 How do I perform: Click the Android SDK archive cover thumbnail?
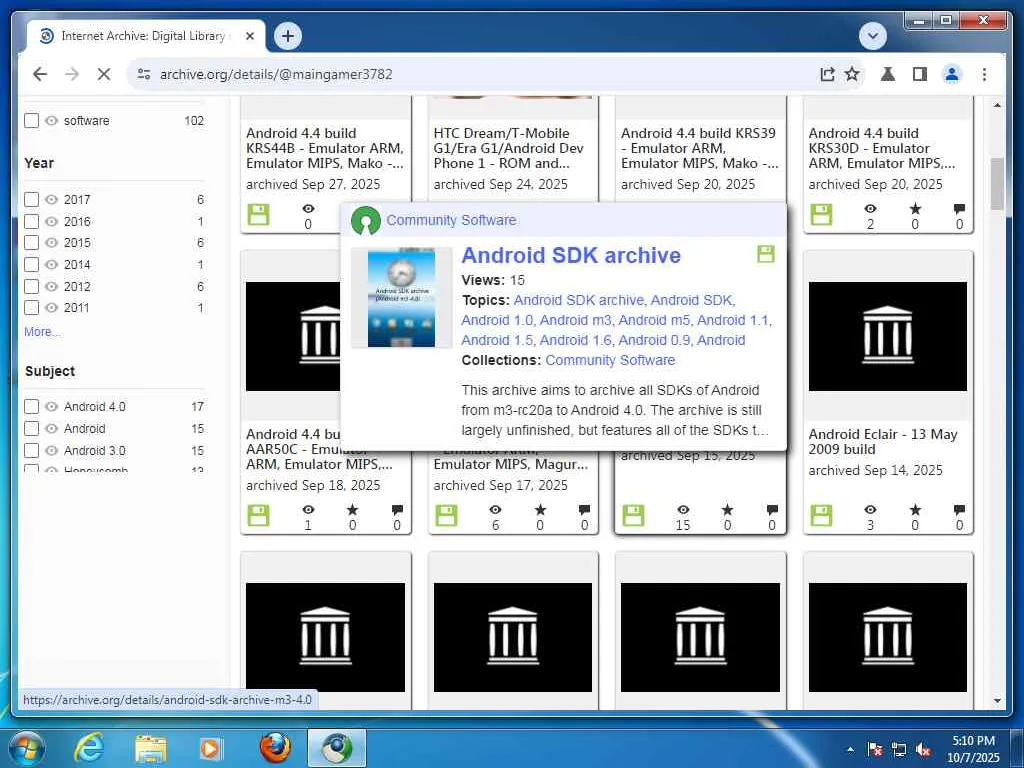pyautogui.click(x=401, y=298)
